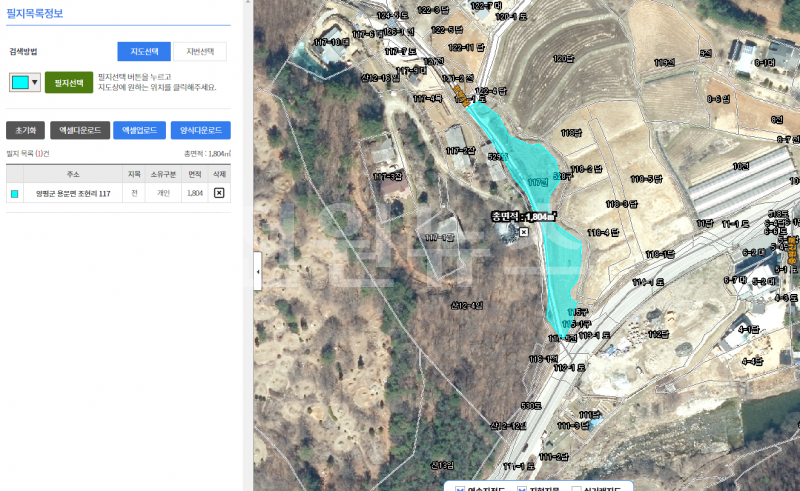Image resolution: width=800 pixels, height=491 pixels.
Task: Reset list with 초기화 button
Action: tap(26, 130)
